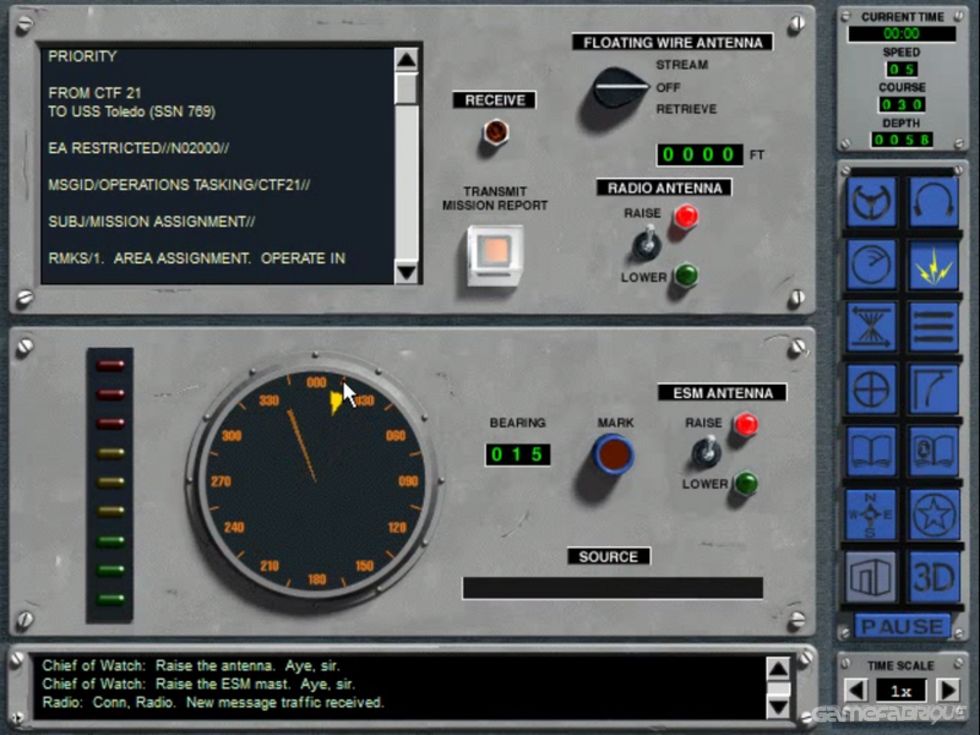This screenshot has width=980, height=735.
Task: Open the book icon with portrait
Action: pyautogui.click(x=934, y=451)
